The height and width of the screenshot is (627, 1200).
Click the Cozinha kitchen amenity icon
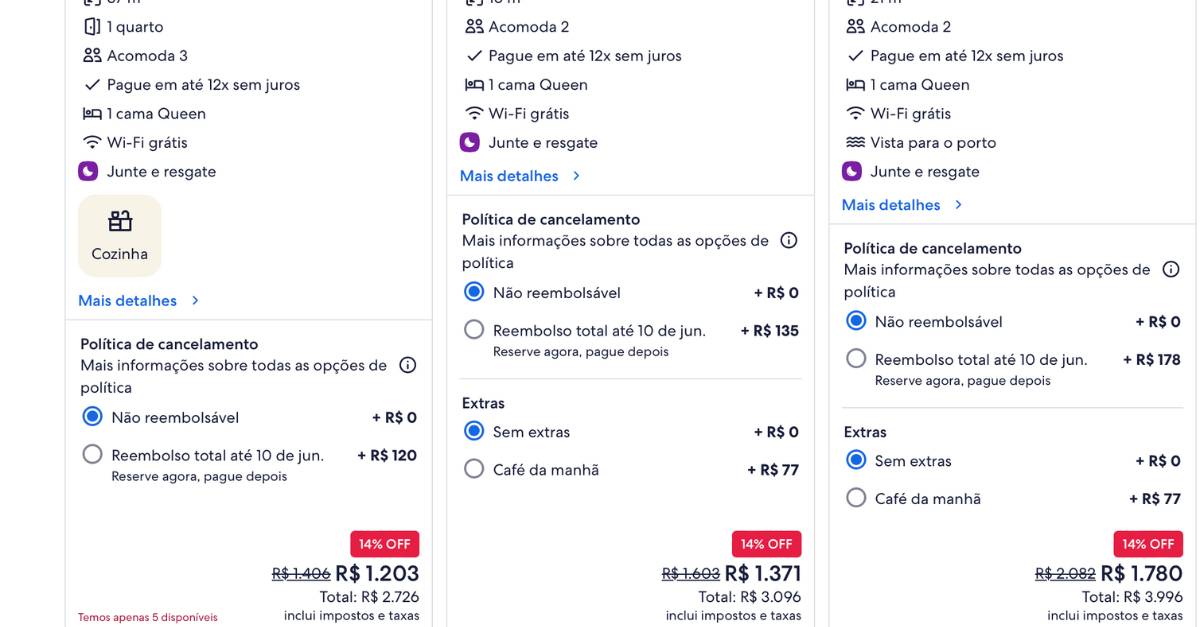[120, 221]
